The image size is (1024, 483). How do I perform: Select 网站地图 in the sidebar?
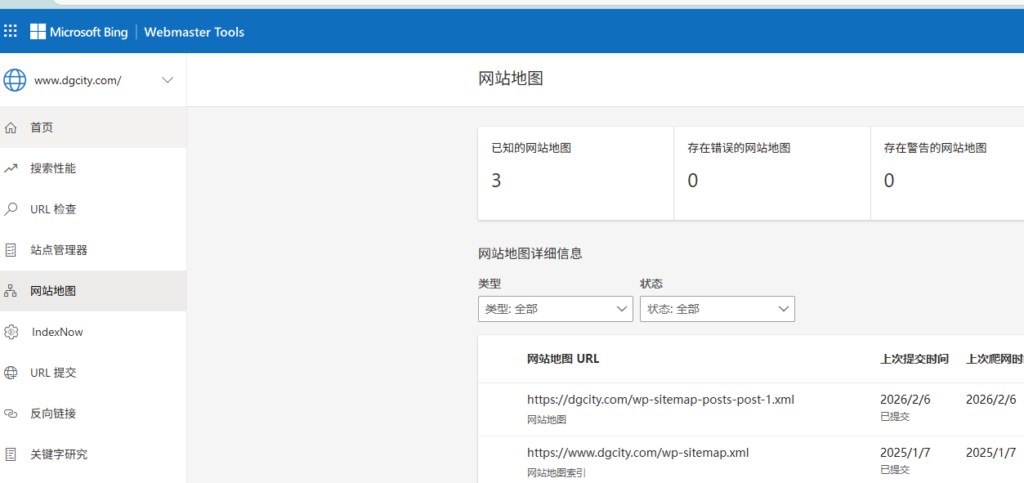point(93,291)
